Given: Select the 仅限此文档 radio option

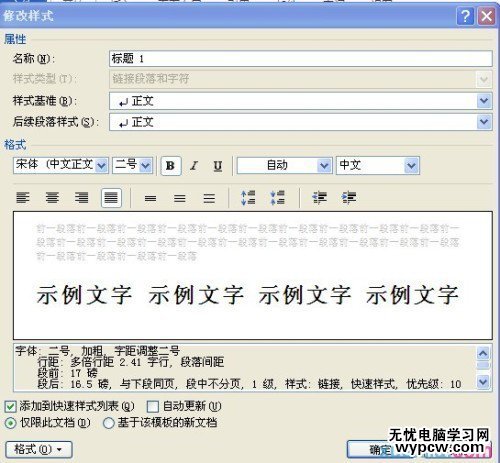Looking at the screenshot, I should 10,423.
